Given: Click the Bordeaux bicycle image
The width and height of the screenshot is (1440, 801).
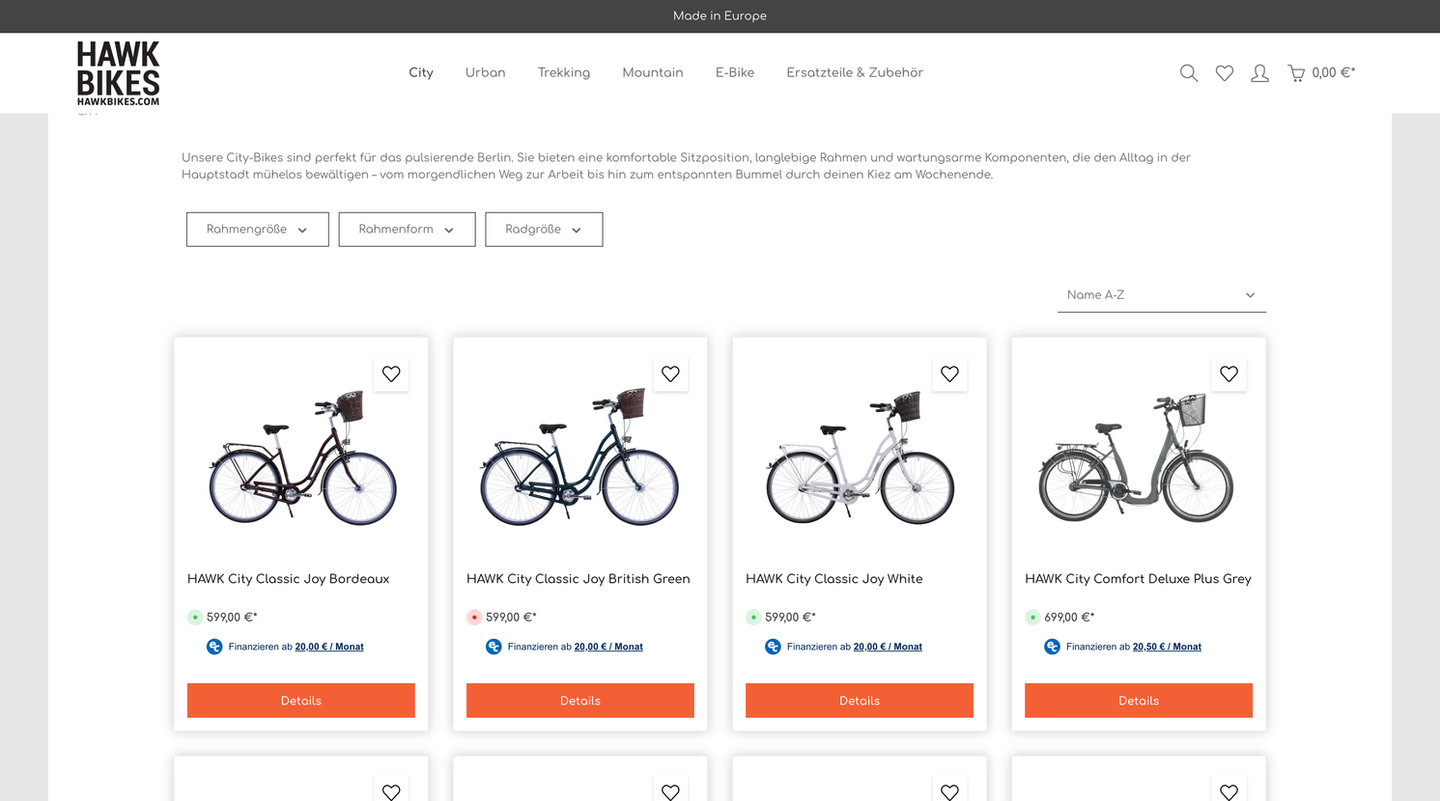Looking at the screenshot, I should point(301,458).
